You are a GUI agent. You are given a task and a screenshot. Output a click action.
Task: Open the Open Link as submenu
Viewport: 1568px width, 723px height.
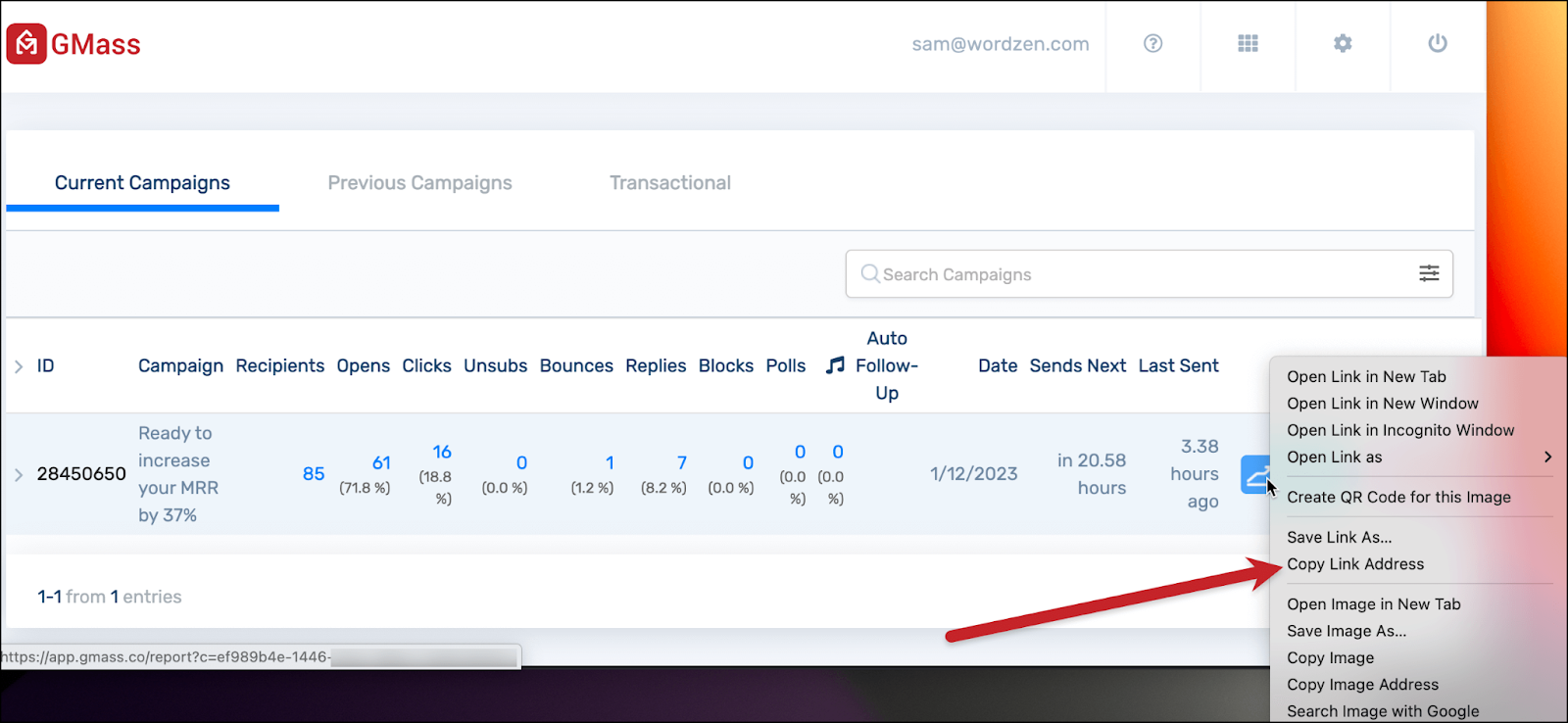click(1419, 457)
